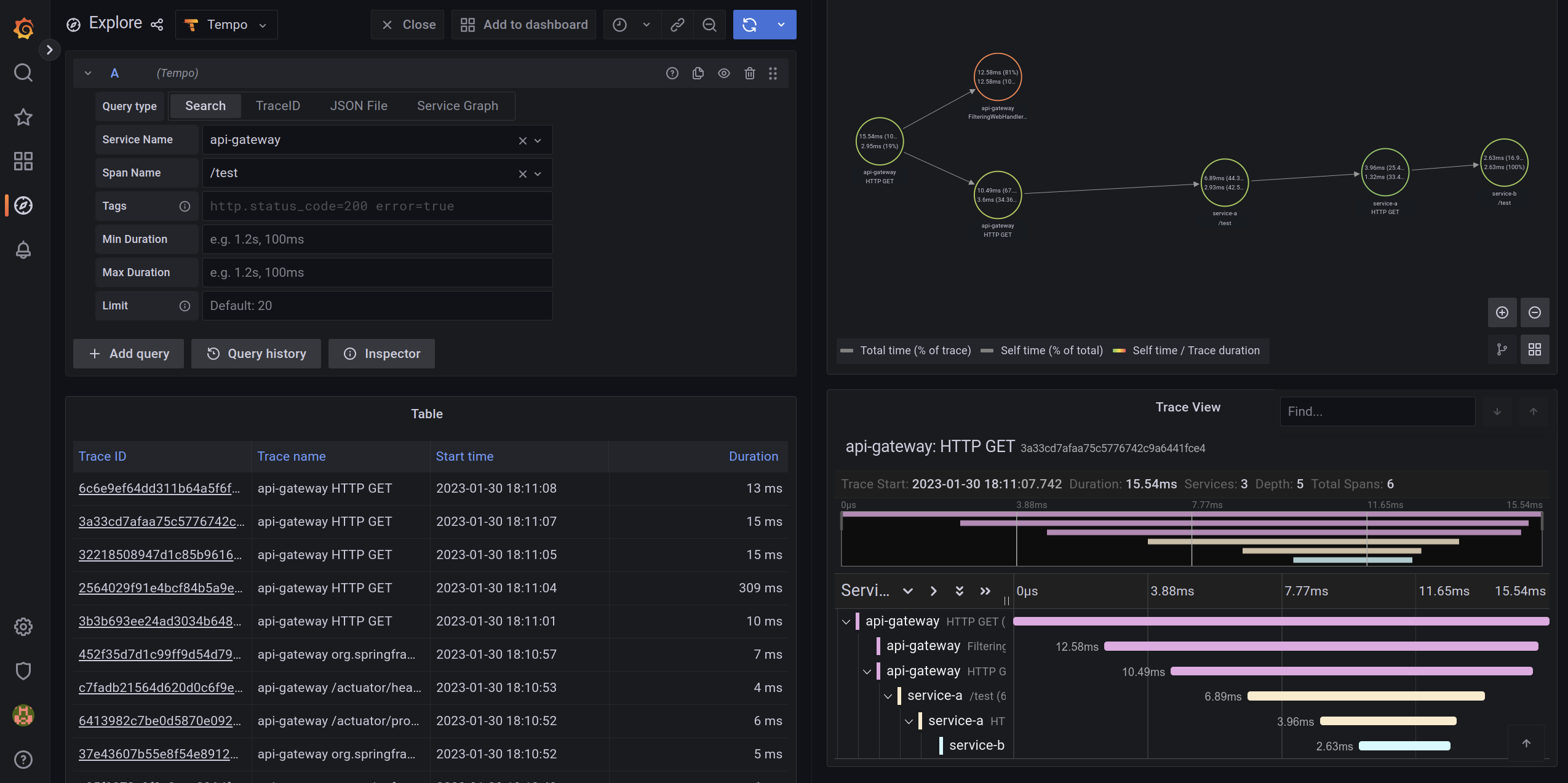Toggle query A visibility eye icon
The width and height of the screenshot is (1568, 783).
(x=723, y=73)
